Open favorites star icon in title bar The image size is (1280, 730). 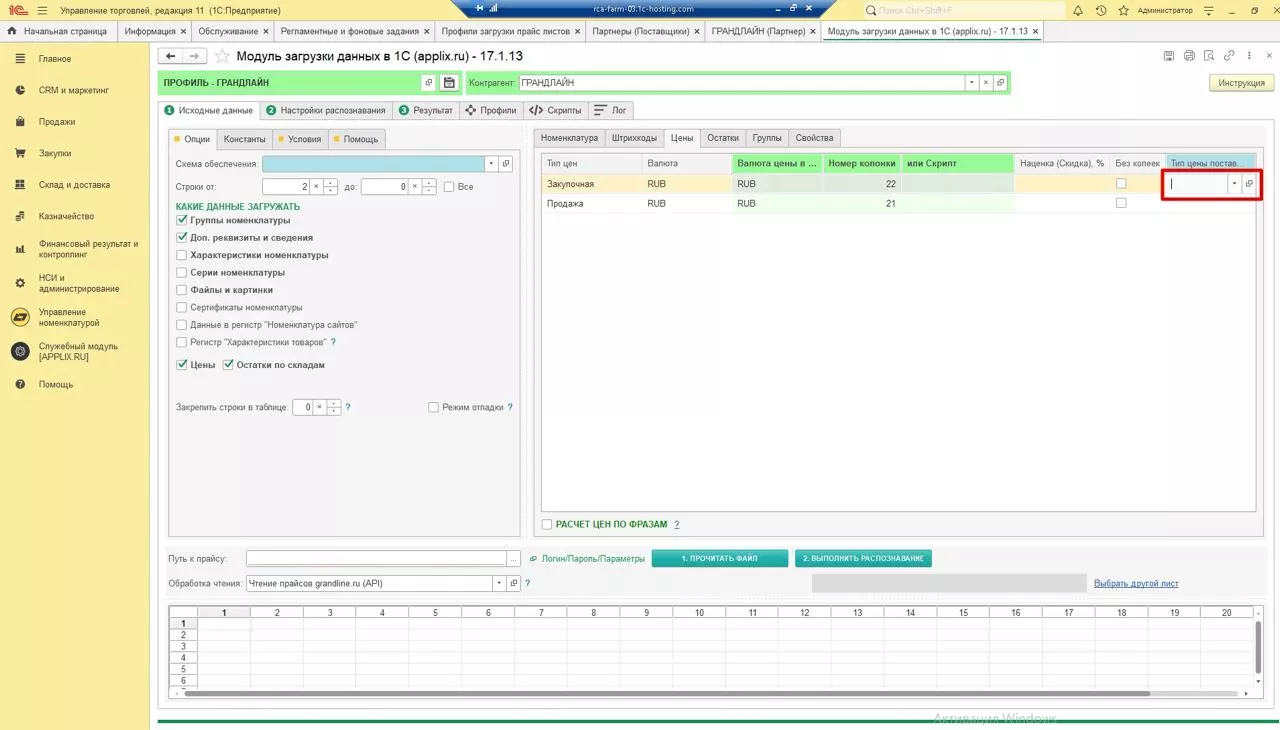pyautogui.click(x=1124, y=10)
